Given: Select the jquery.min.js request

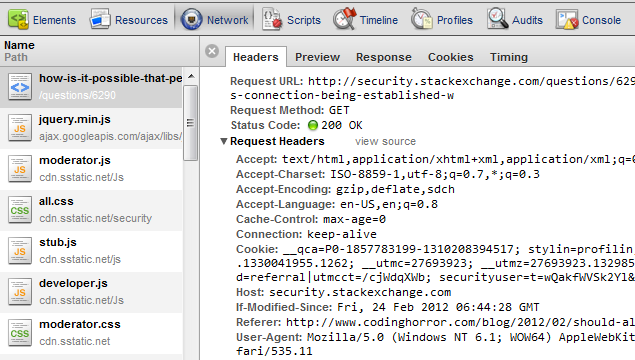Looking at the screenshot, I should tap(91, 128).
